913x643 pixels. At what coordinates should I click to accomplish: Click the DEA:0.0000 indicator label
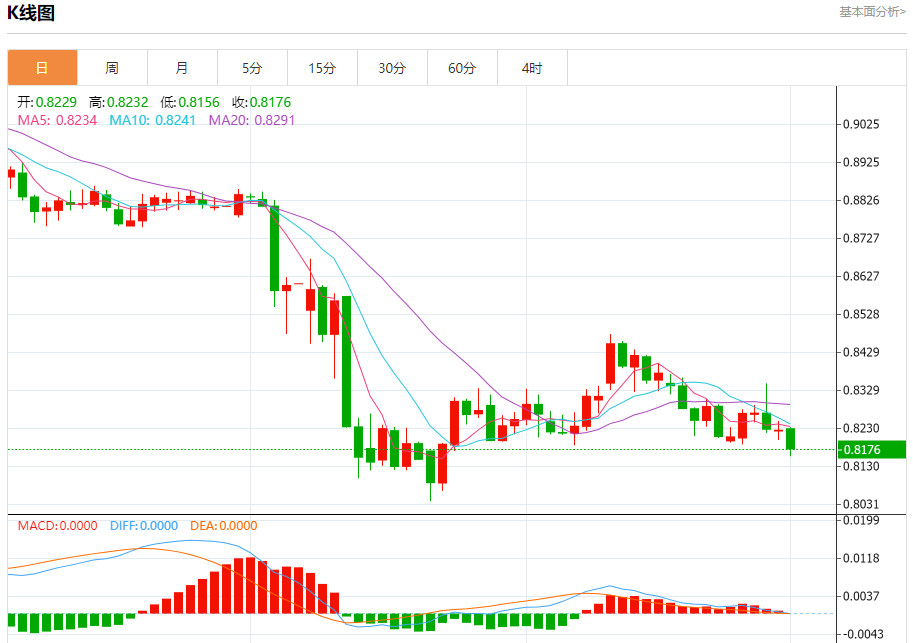[224, 526]
